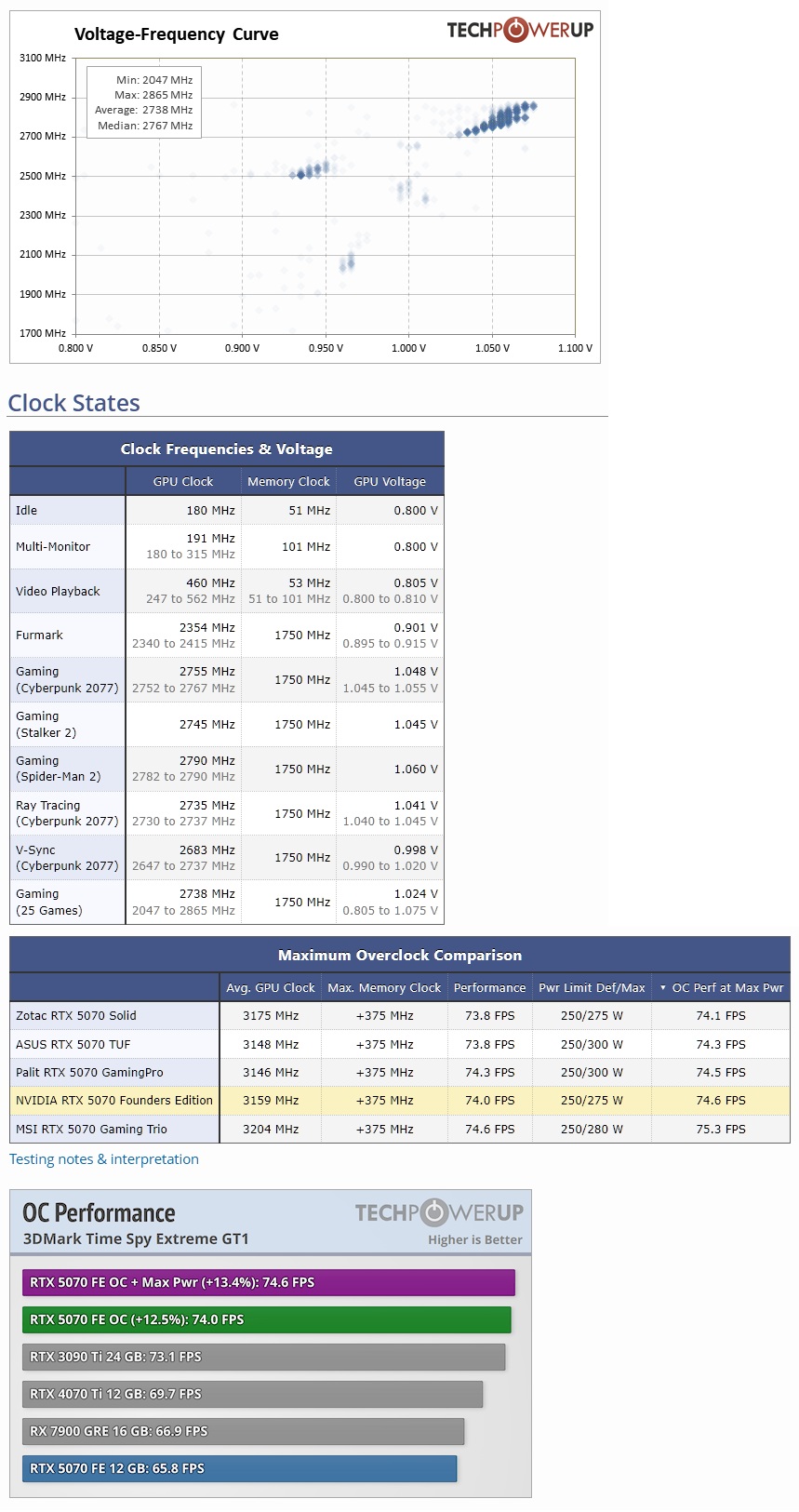The width and height of the screenshot is (799, 1512).
Task: Click the Gaming (Spider-Man 2) row label
Action: click(59, 769)
